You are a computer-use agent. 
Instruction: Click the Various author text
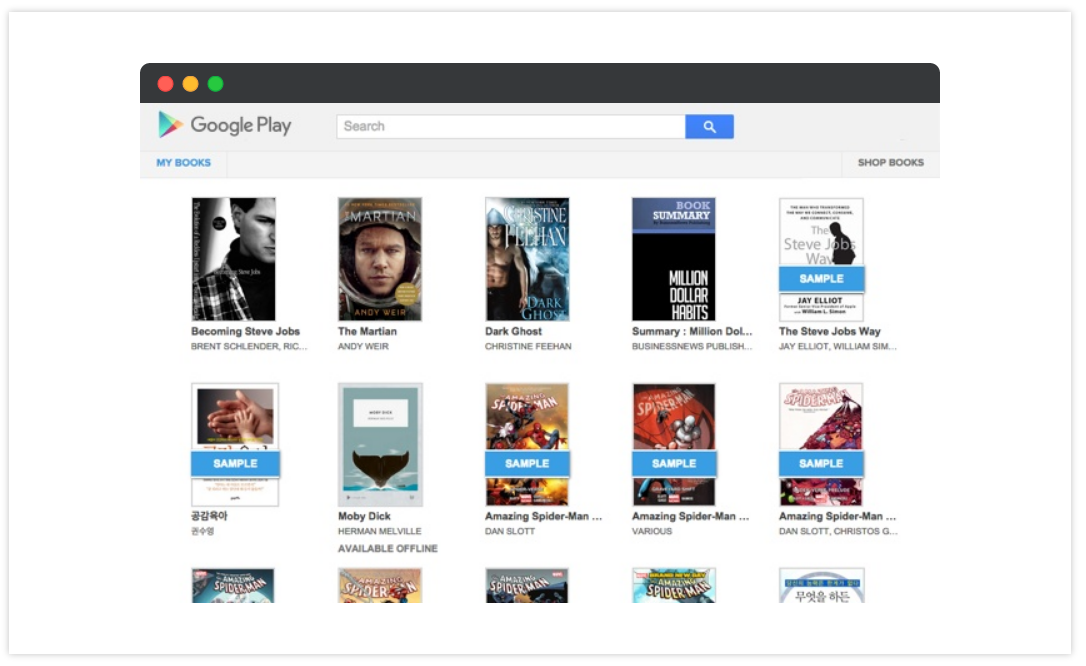point(652,531)
